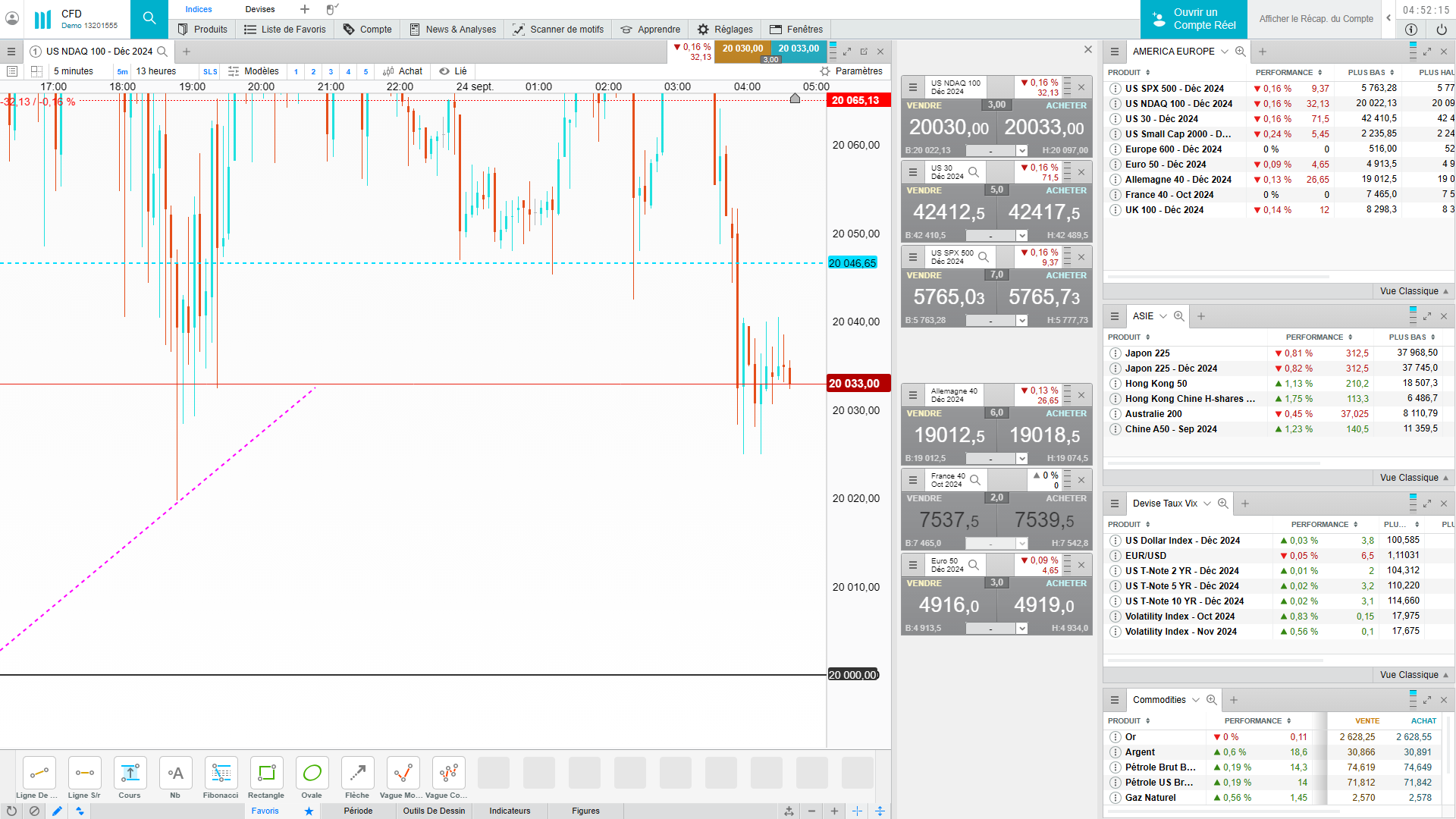The height and width of the screenshot is (819, 1456).
Task: Open the News & Analyses menu
Action: tap(453, 30)
